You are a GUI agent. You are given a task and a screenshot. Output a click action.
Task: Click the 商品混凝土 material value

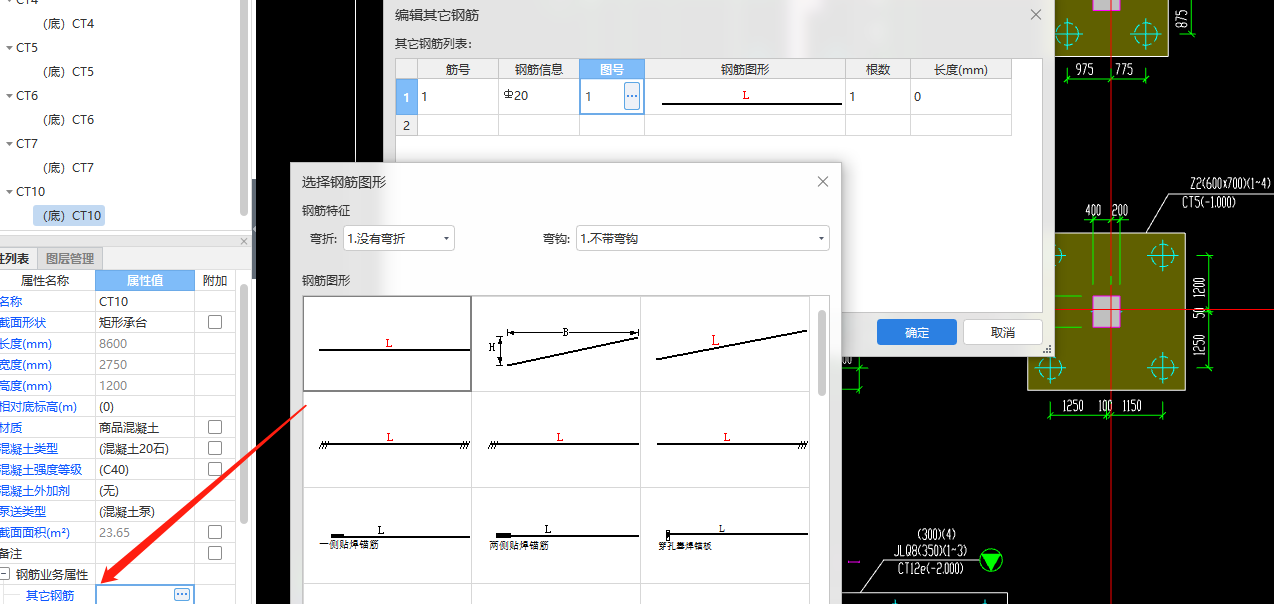(x=145, y=427)
